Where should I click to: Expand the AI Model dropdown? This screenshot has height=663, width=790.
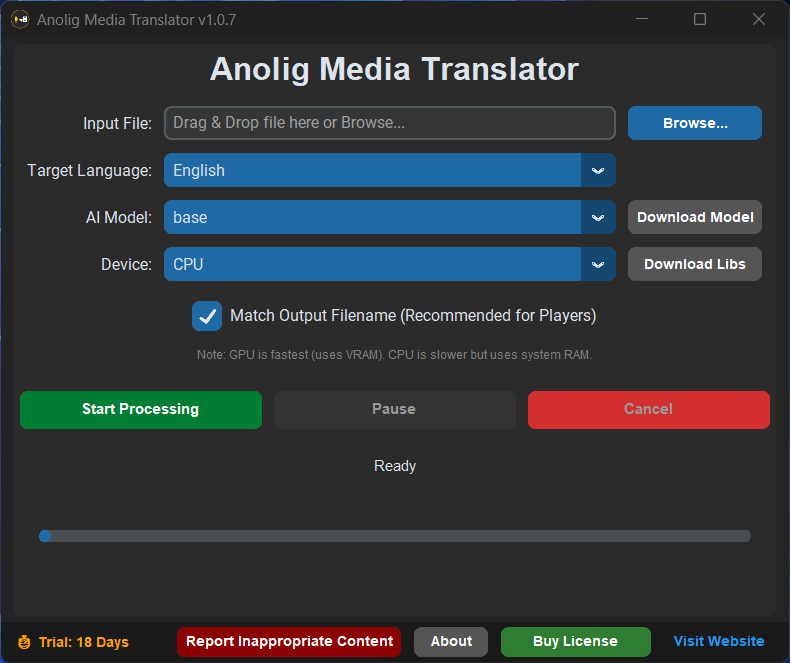click(597, 217)
